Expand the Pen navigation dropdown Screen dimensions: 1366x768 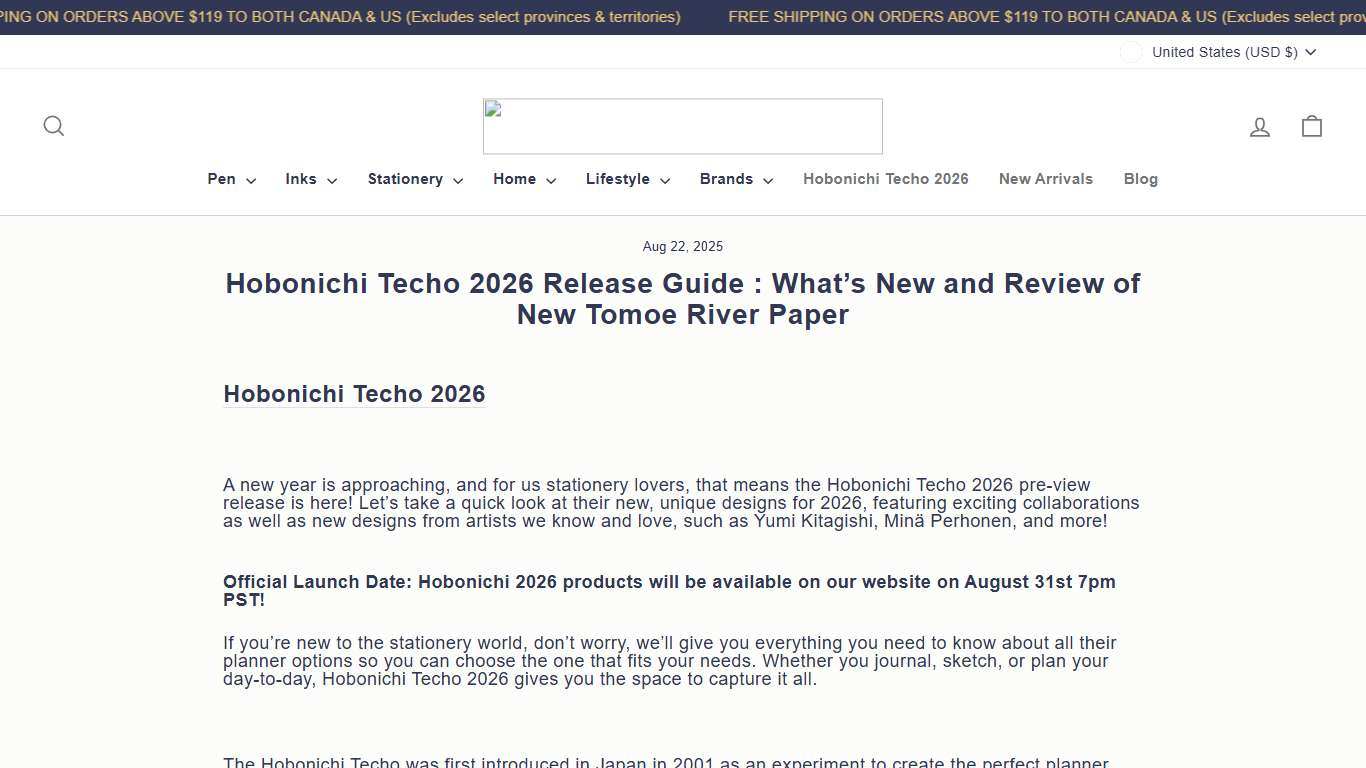[230, 179]
